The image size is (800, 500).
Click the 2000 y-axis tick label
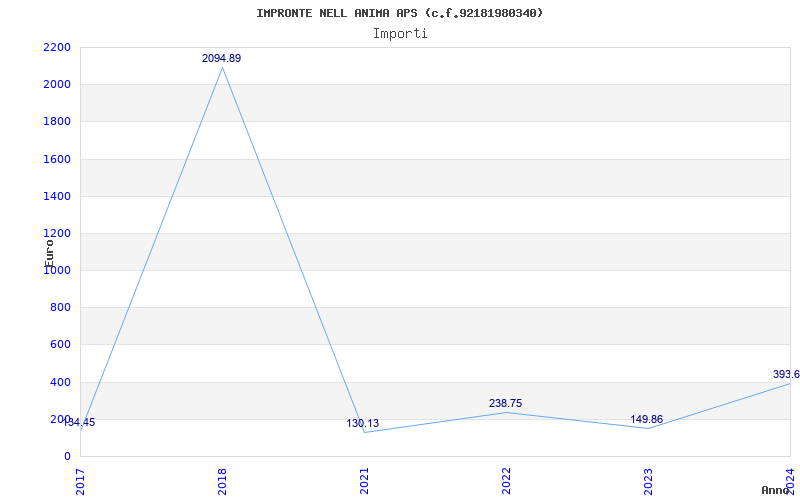pyautogui.click(x=58, y=85)
